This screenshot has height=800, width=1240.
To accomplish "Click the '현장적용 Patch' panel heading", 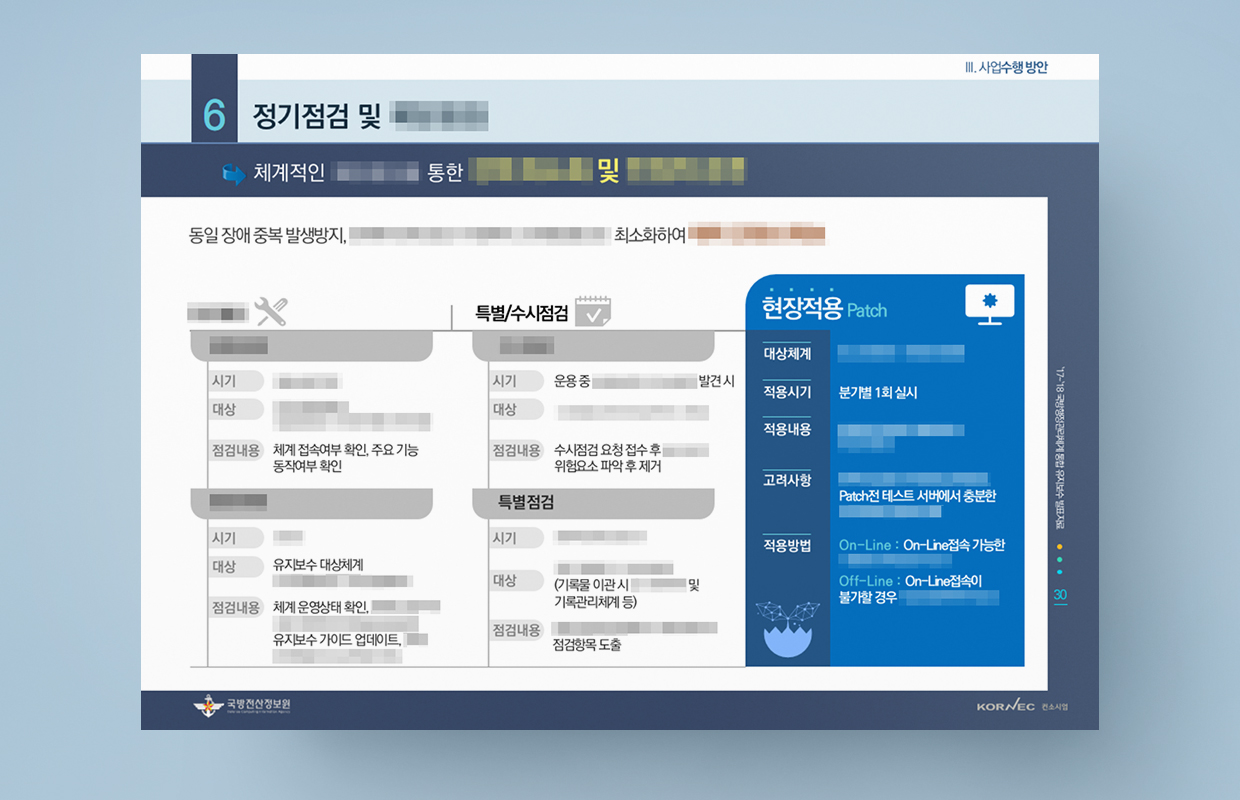I will point(824,309).
